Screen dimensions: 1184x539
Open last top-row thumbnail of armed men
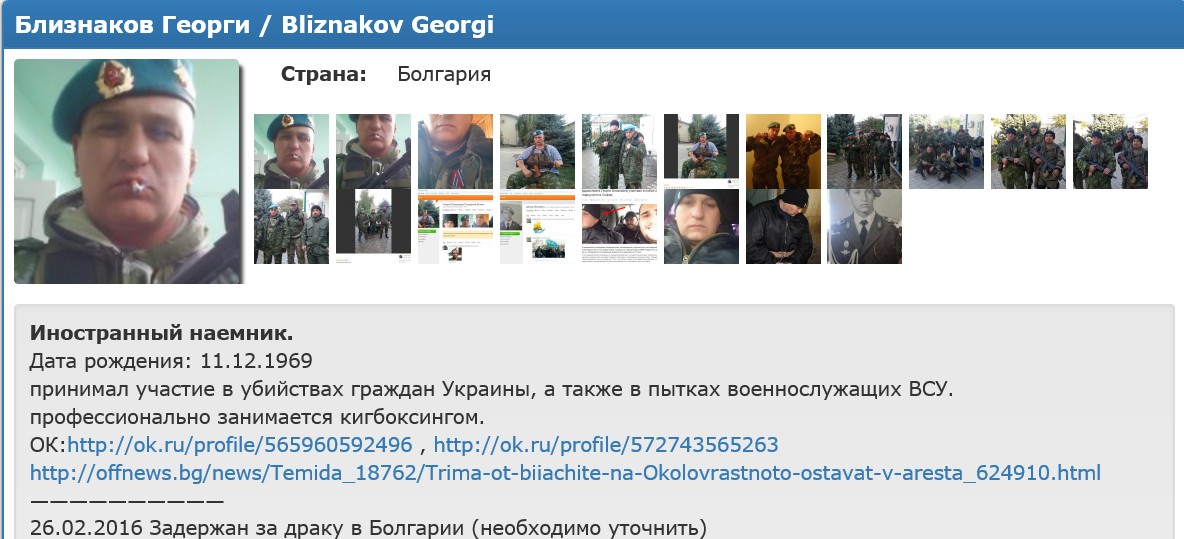pyautogui.click(x=1111, y=151)
